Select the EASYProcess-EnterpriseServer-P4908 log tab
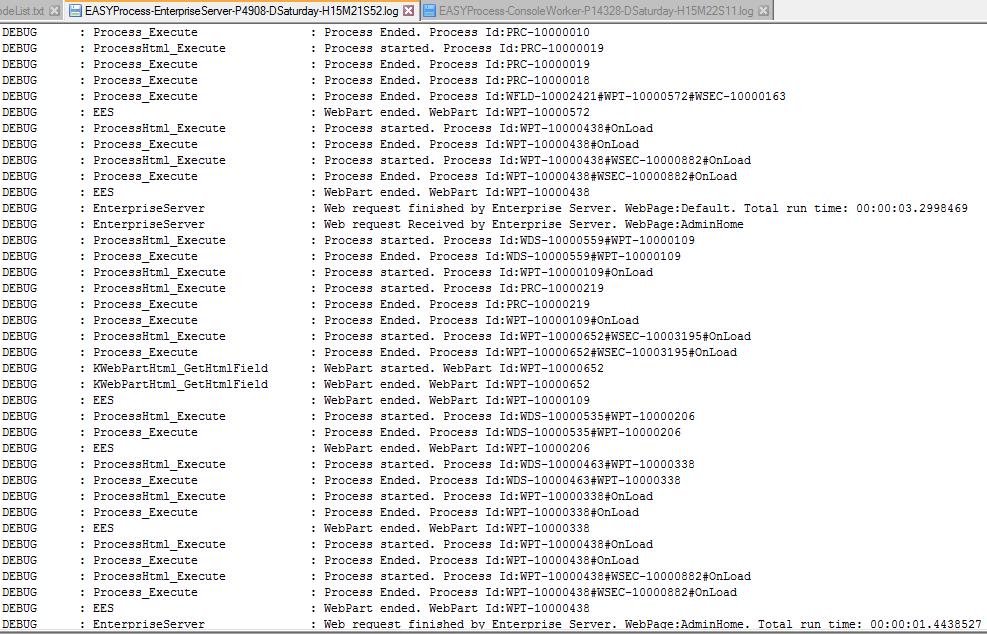 pyautogui.click(x=242, y=11)
